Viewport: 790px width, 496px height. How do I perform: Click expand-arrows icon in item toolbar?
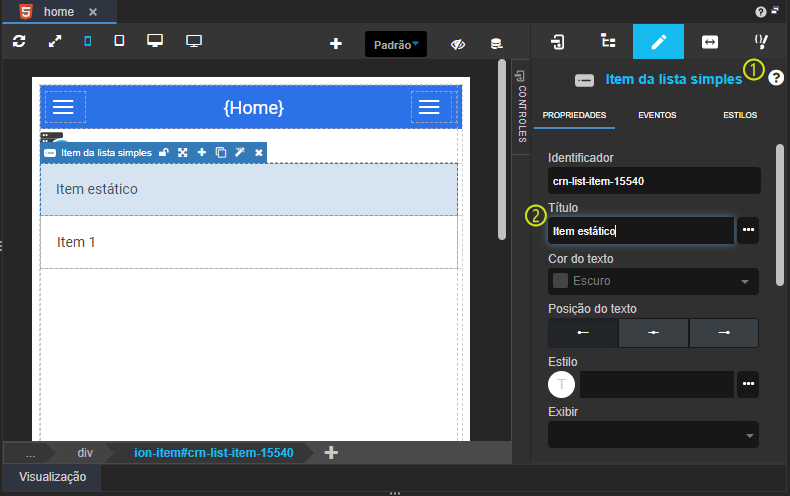click(x=182, y=153)
